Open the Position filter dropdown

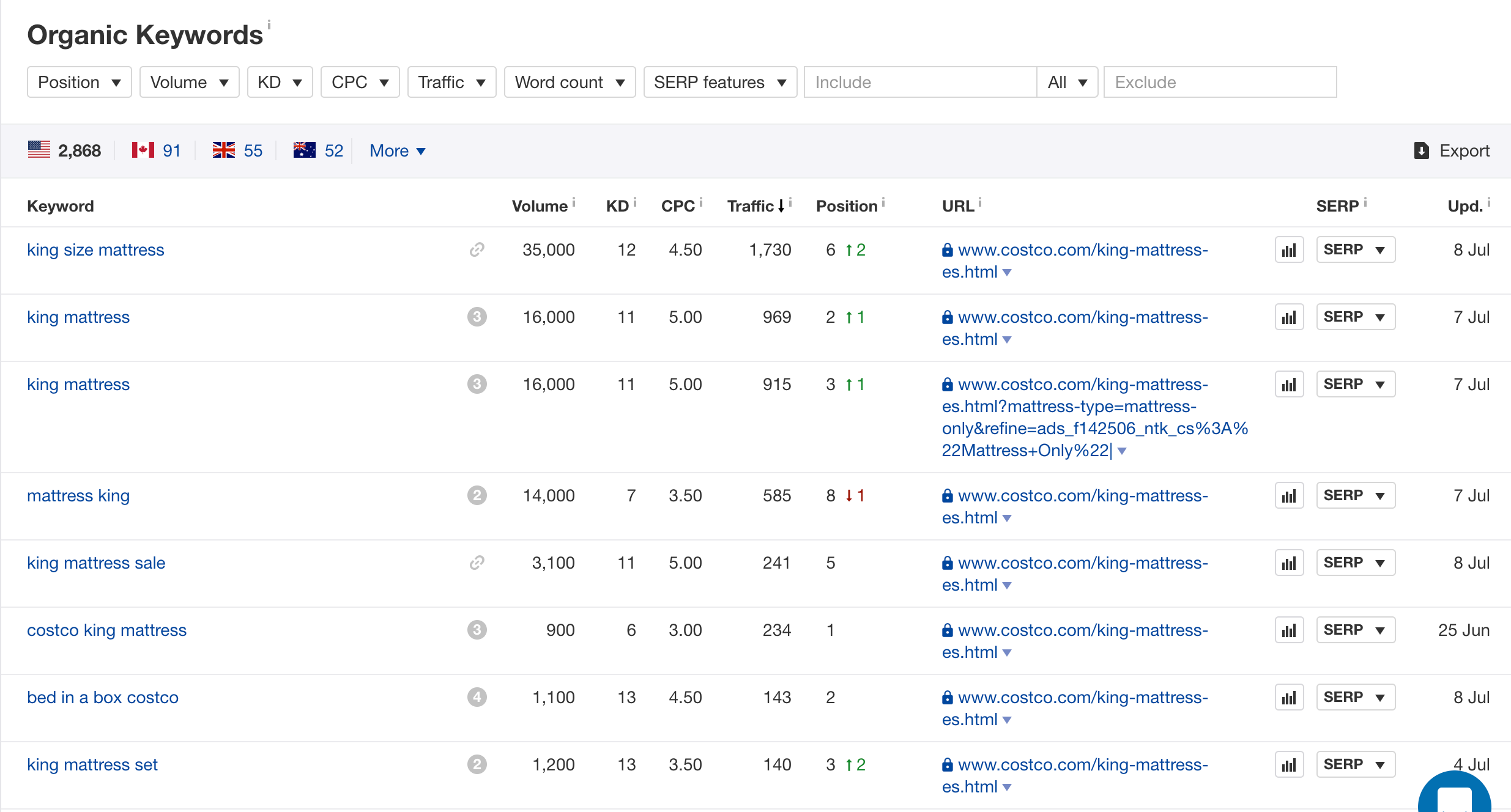pos(80,82)
